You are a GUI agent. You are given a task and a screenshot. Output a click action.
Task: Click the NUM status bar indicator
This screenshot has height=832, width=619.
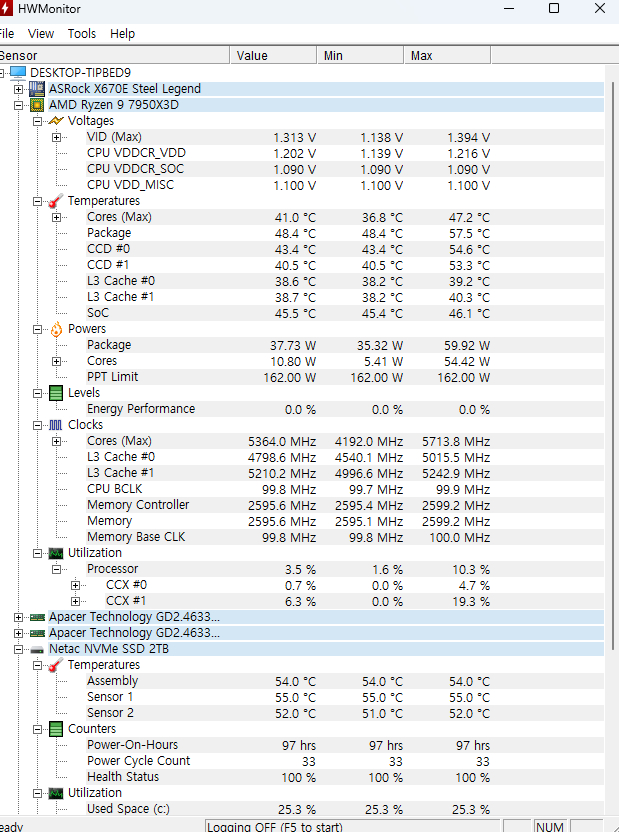[549, 827]
